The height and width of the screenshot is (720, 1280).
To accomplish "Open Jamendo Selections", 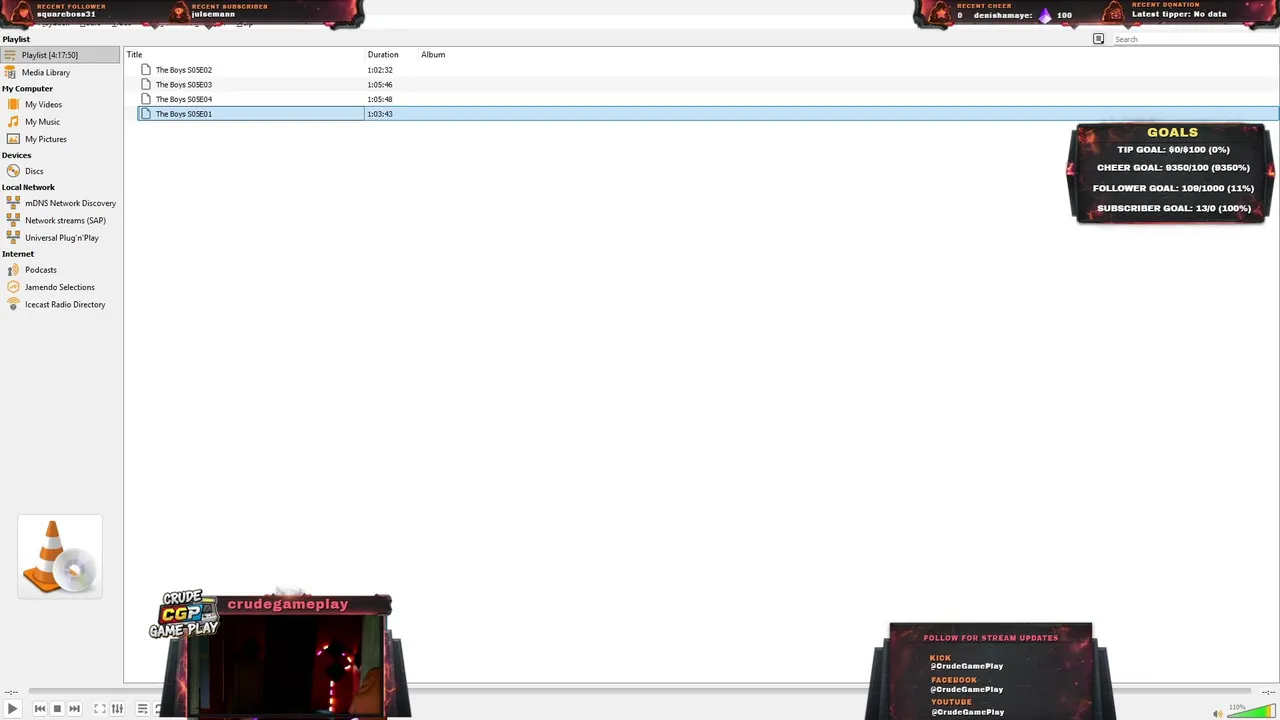I will tap(60, 287).
